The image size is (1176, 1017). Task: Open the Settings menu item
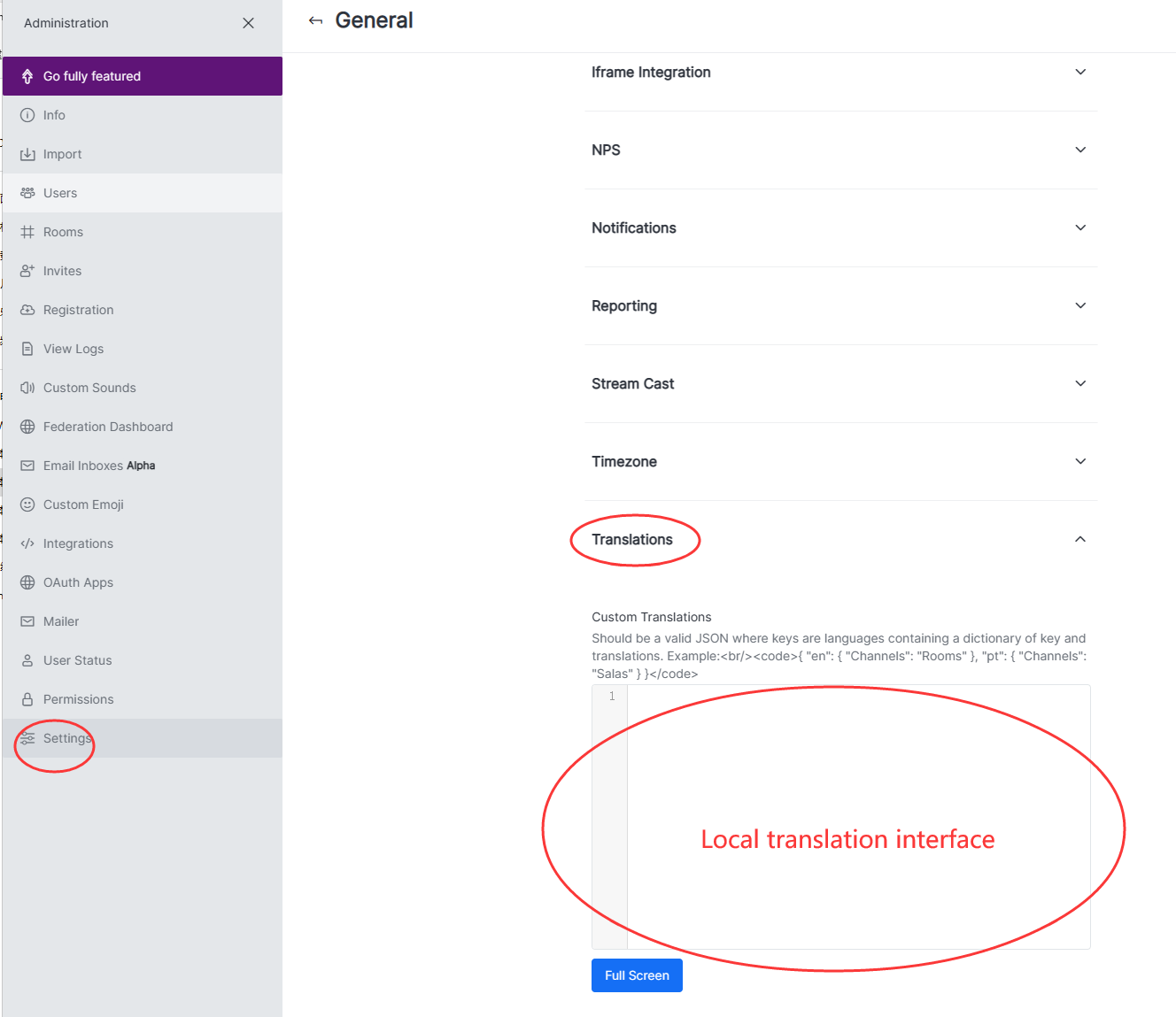67,738
